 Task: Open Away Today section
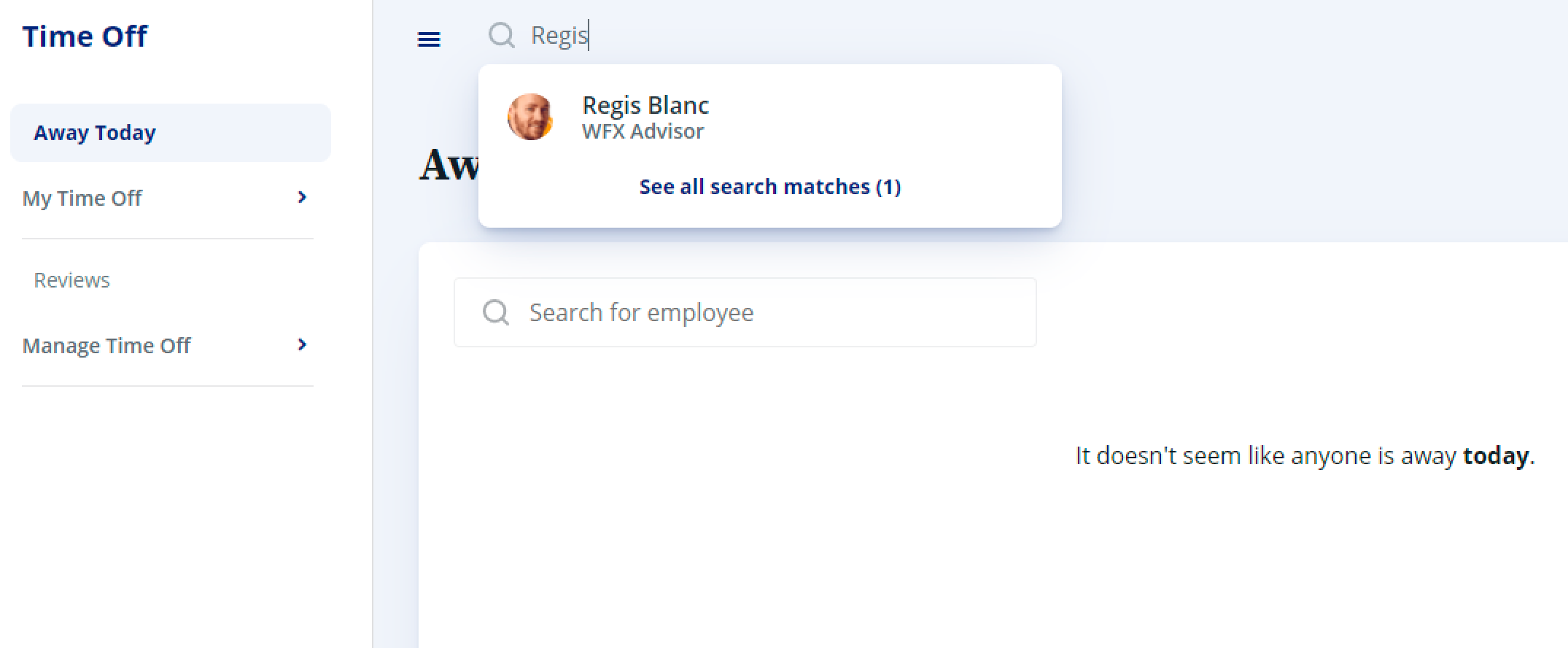tap(171, 133)
